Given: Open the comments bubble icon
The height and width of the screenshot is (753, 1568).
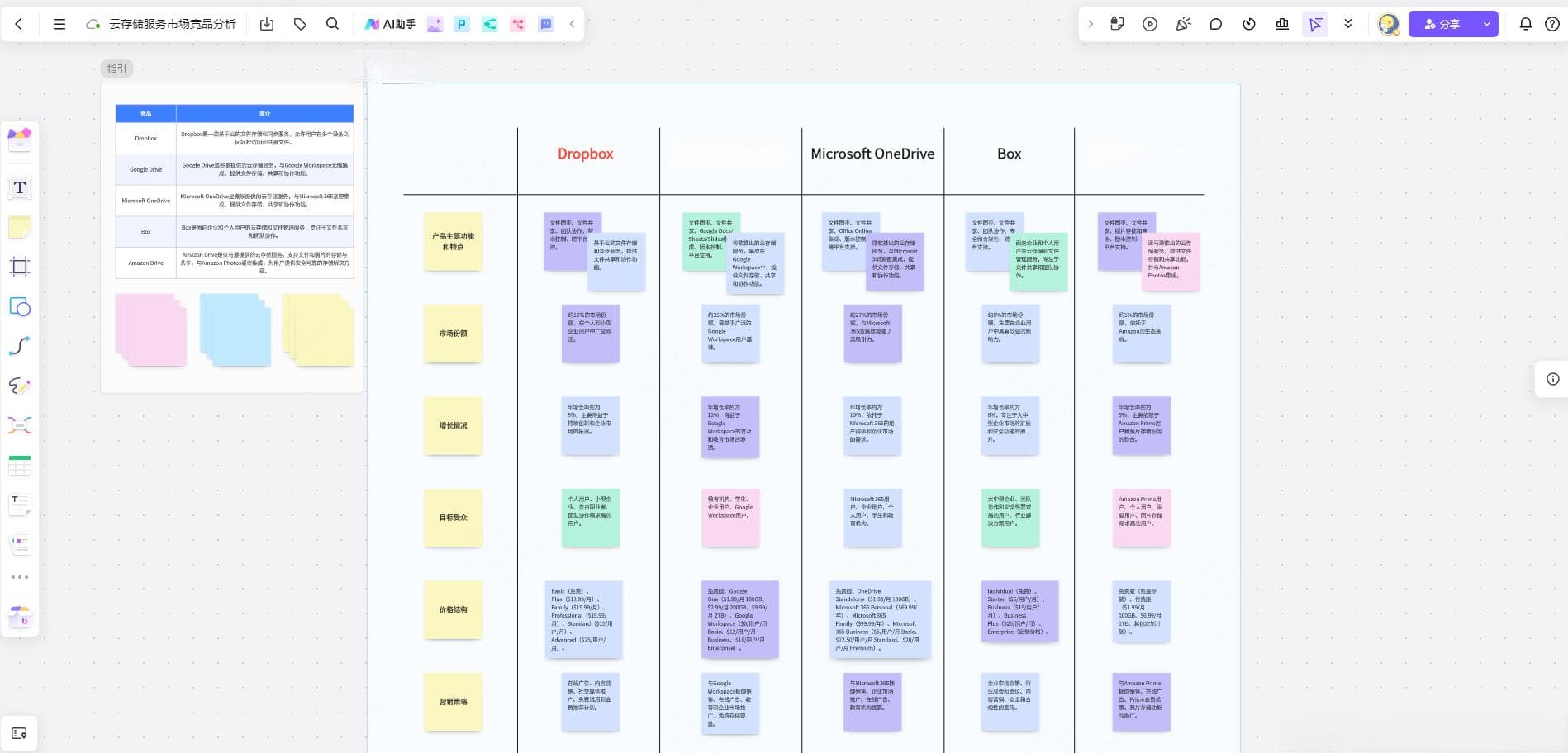Looking at the screenshot, I should pos(1216,24).
